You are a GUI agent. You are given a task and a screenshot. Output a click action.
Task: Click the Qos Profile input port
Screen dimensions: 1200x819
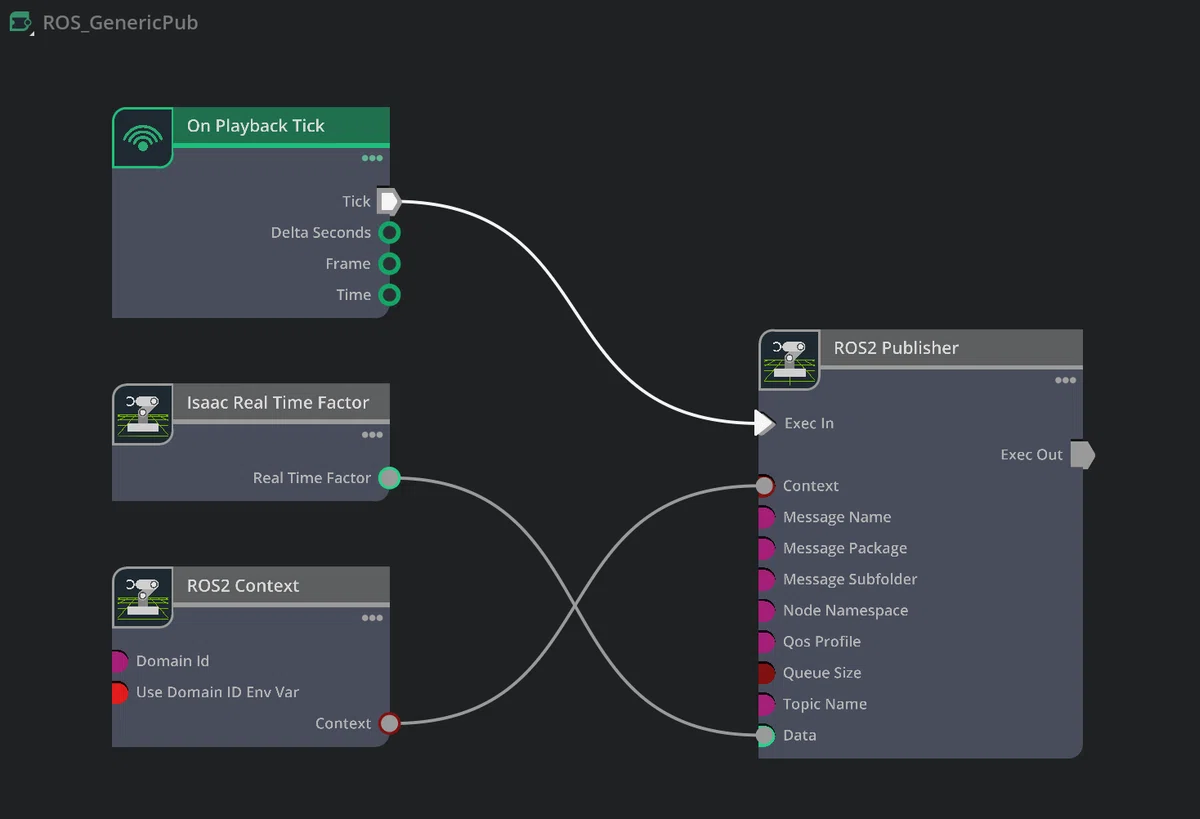[766, 642]
